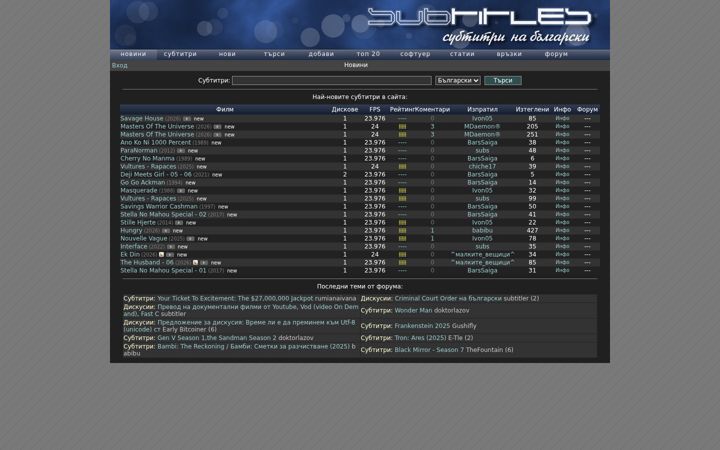Open the Savage House subtitle link
720x450 pixels.
click(x=141, y=118)
